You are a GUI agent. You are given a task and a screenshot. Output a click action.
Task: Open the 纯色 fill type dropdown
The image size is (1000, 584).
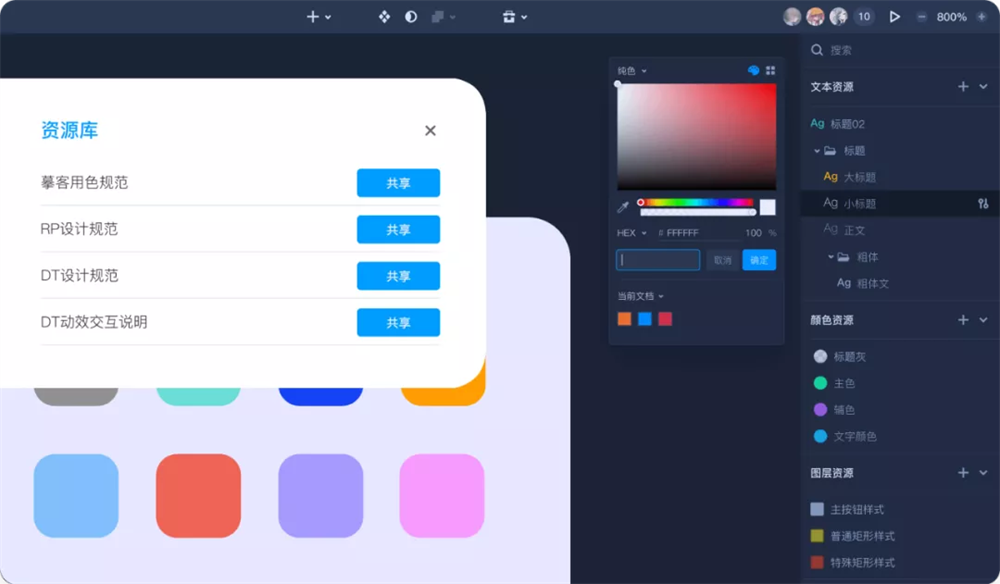631,71
